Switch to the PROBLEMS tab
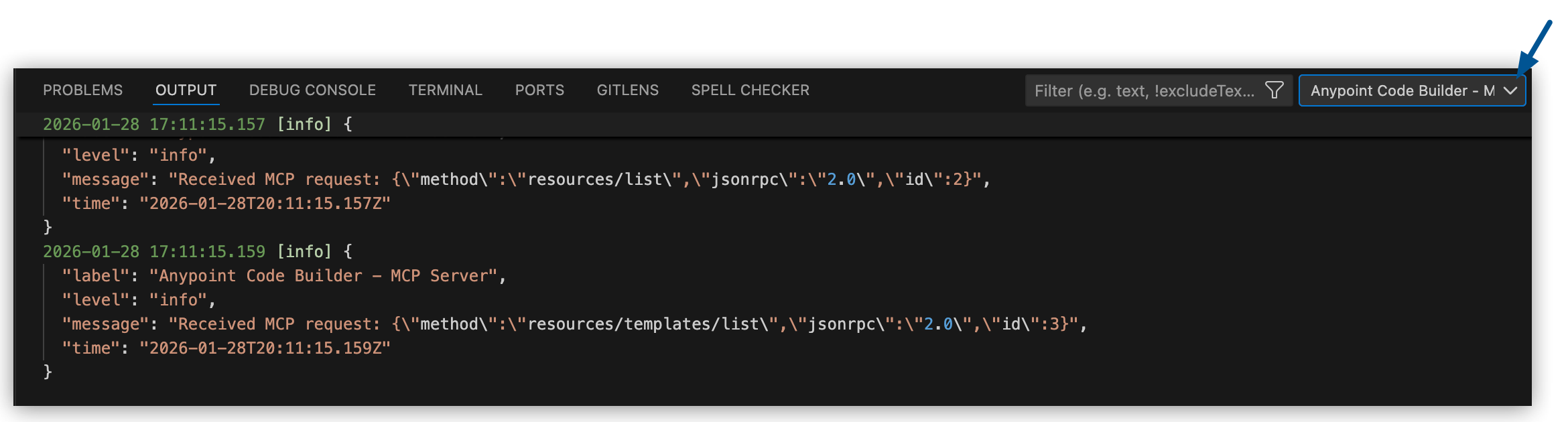1568x422 pixels. [82, 90]
